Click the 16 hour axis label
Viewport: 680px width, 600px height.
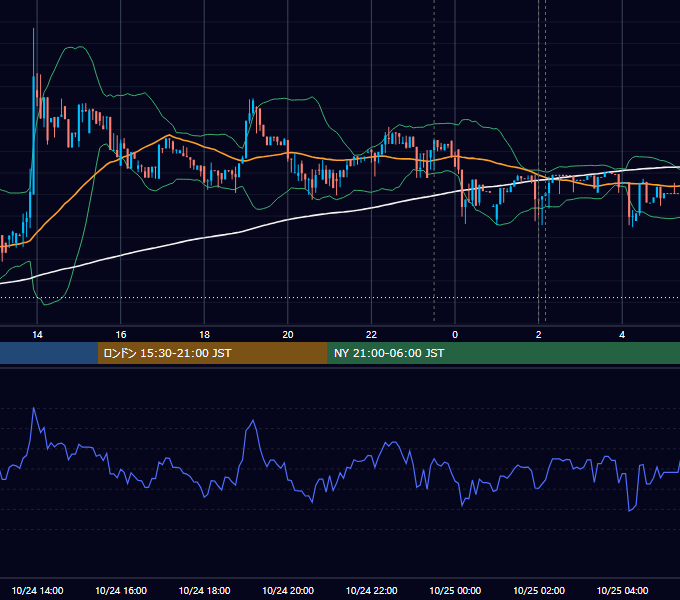[121, 335]
